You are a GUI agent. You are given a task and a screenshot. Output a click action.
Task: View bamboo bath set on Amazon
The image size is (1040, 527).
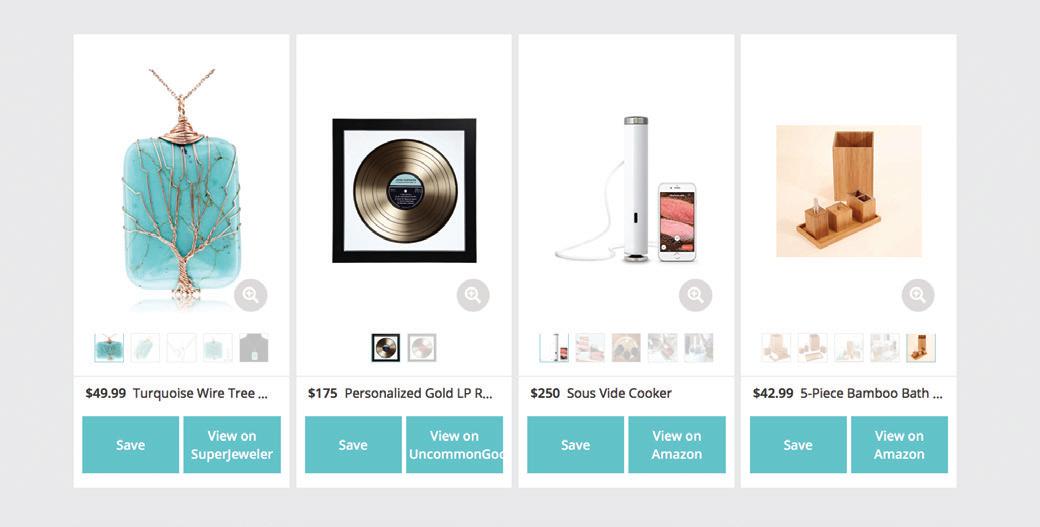(899, 445)
